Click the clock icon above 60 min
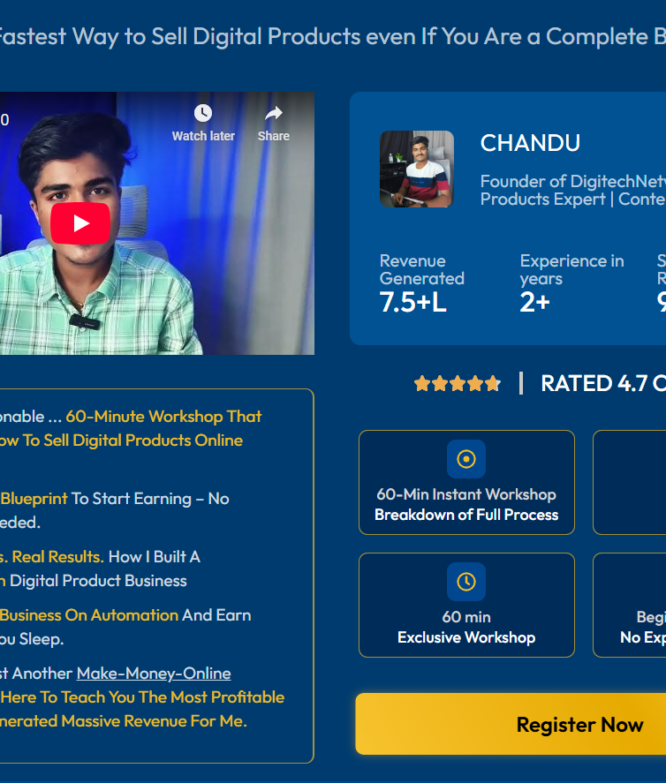Viewport: 666px width, 783px height. 466,582
